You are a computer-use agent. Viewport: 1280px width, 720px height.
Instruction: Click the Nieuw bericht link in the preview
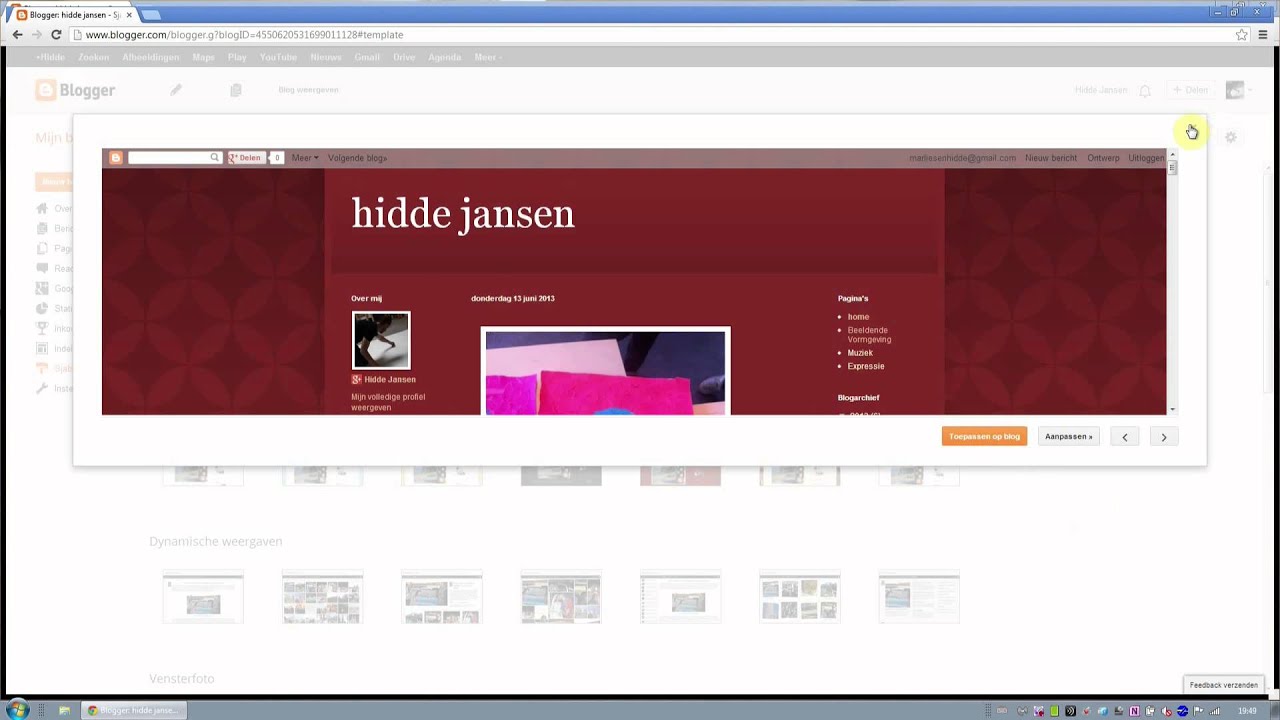[1051, 158]
